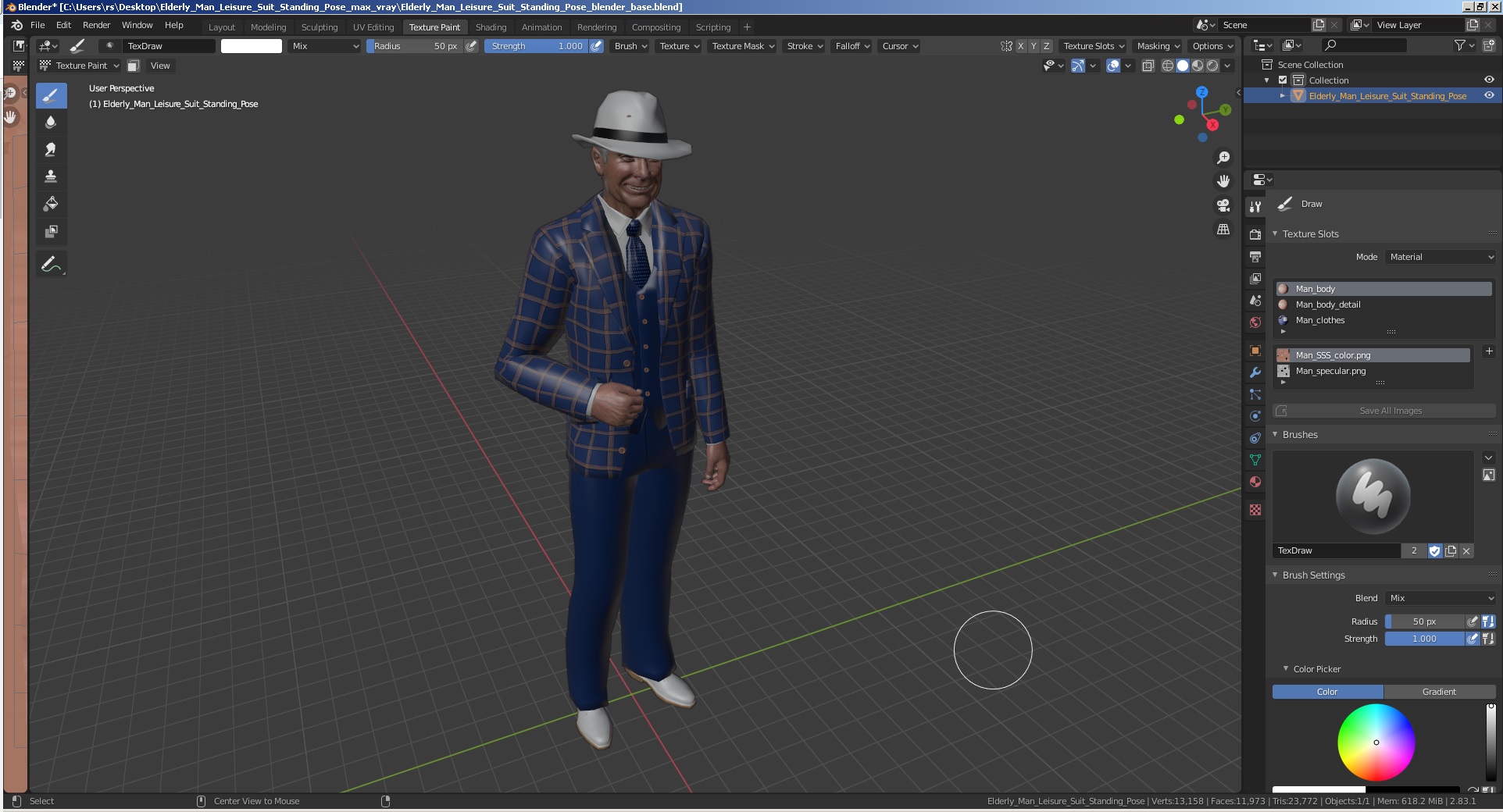This screenshot has width=1503, height=812.
Task: Collapse the Brush Settings panel
Action: [x=1275, y=575]
